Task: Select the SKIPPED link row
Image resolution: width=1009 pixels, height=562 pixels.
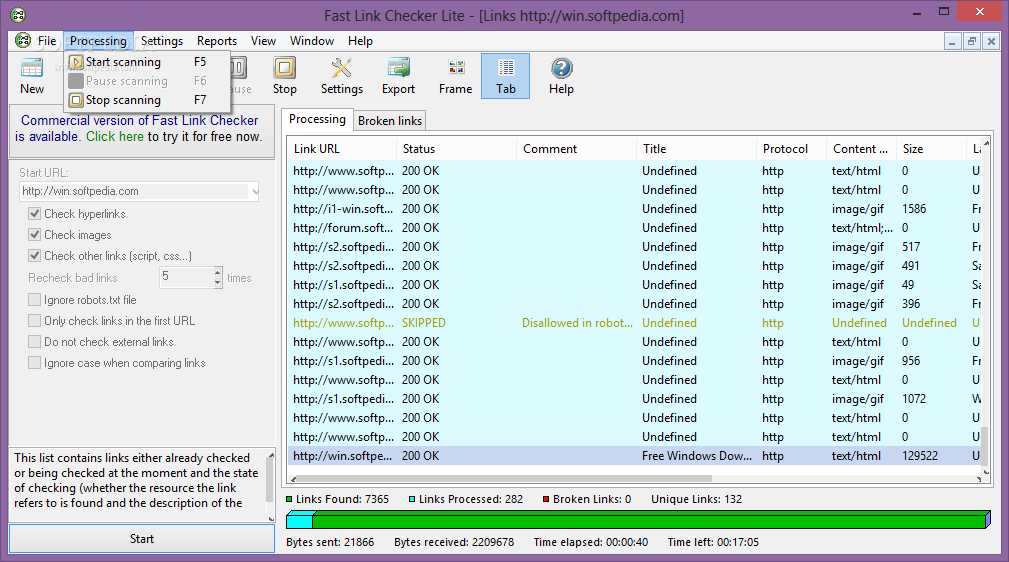Action: pos(634,323)
